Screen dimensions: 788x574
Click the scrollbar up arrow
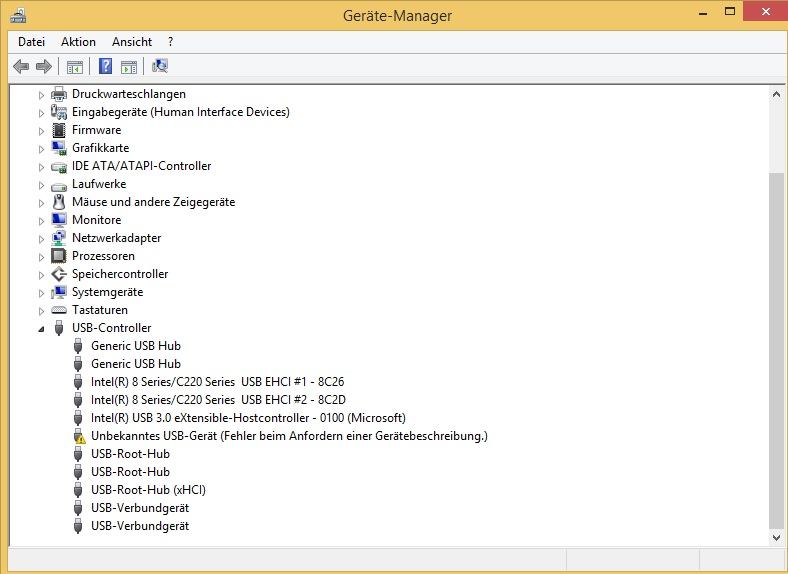[777, 93]
